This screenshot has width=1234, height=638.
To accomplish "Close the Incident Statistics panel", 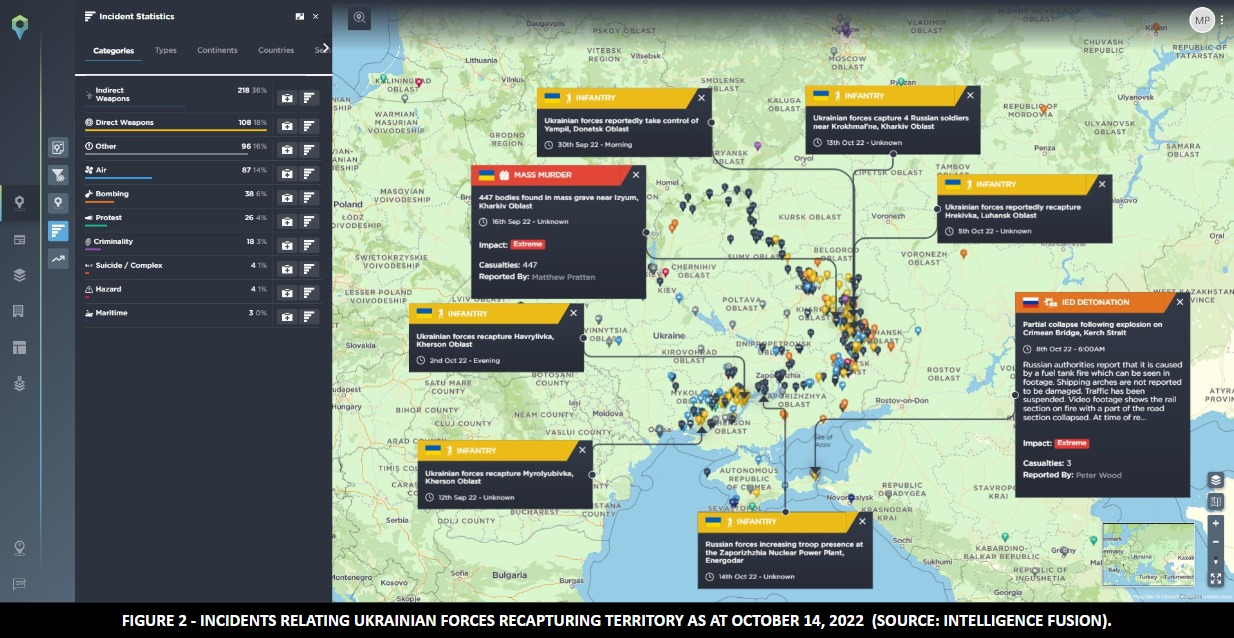I will coord(316,17).
